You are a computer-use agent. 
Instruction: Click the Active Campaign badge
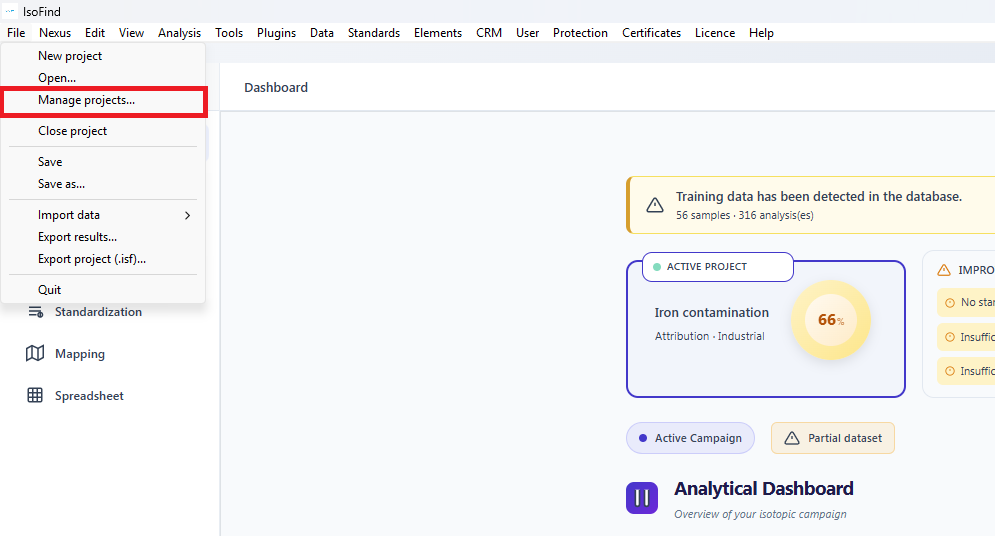[x=690, y=438]
